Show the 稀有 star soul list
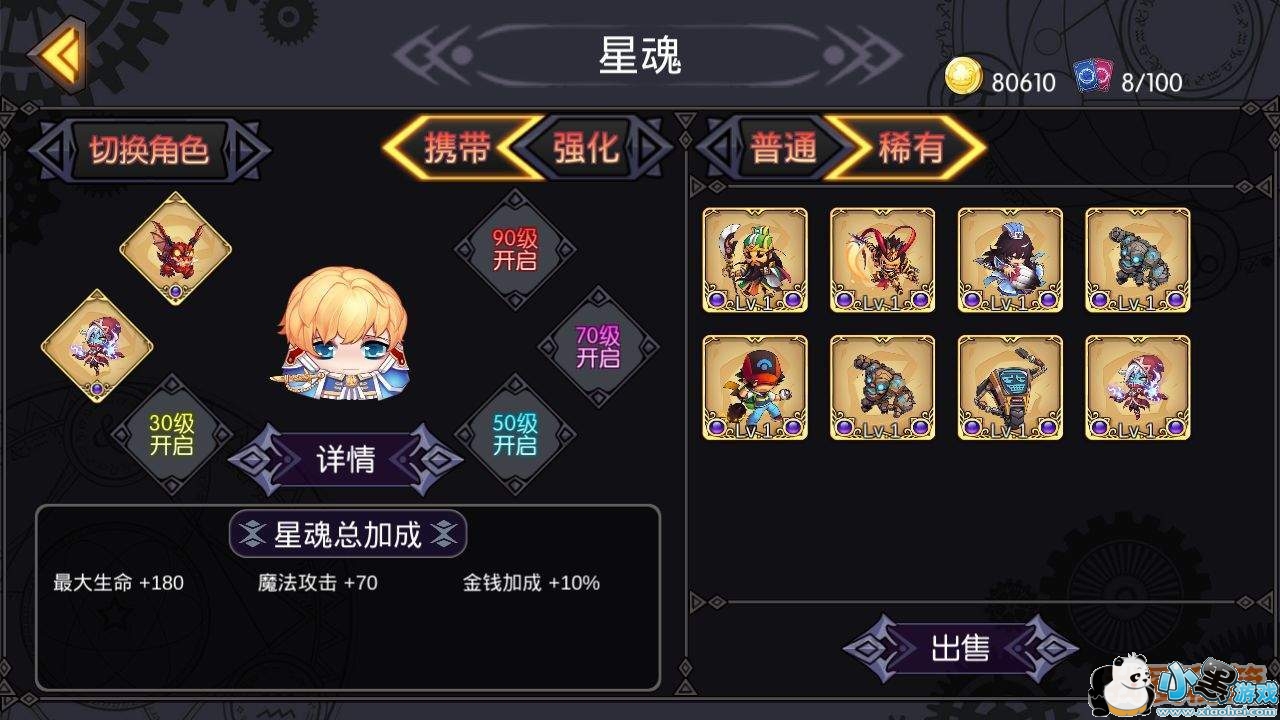 pos(910,148)
